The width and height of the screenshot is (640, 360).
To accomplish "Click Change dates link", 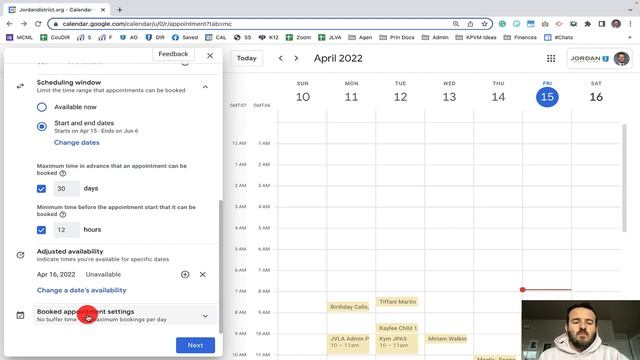I will 77,142.
